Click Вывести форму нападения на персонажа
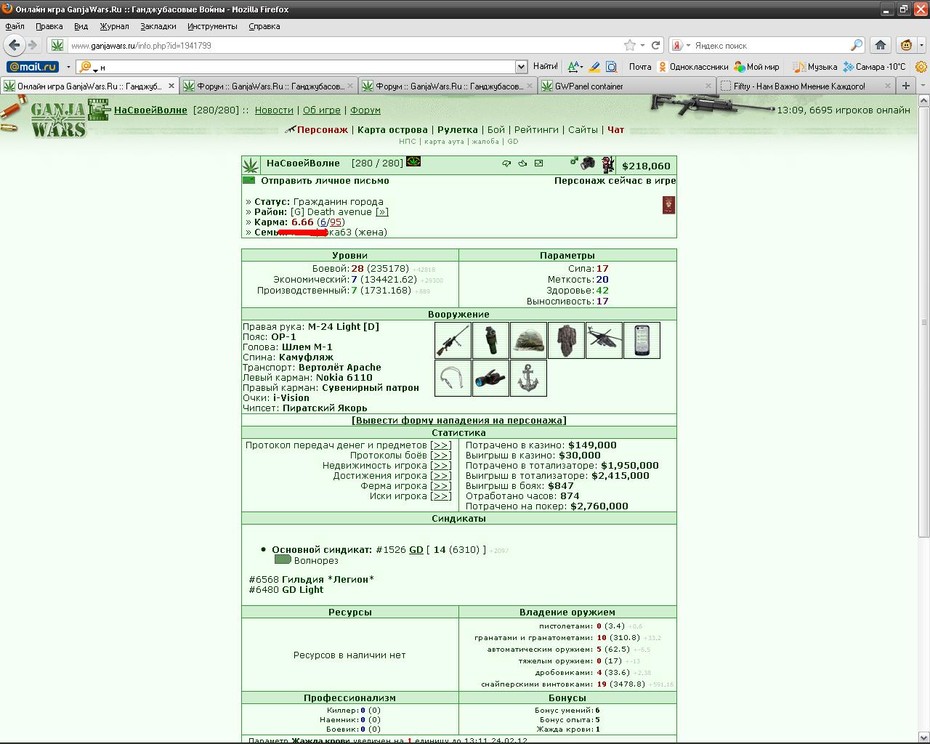 tap(459, 420)
